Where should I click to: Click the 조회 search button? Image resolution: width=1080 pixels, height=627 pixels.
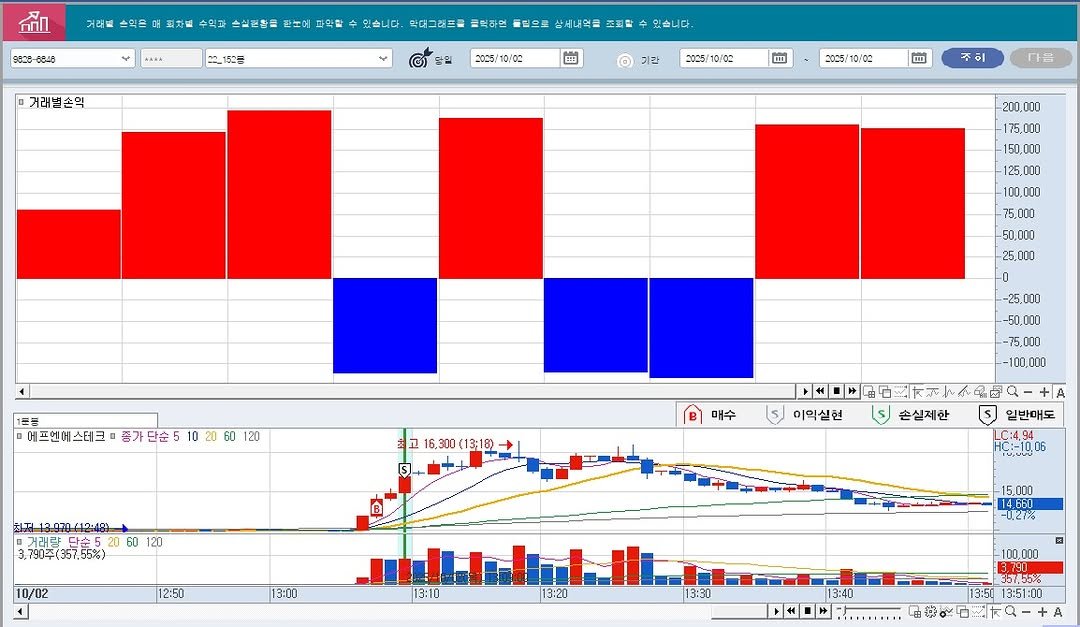point(972,58)
